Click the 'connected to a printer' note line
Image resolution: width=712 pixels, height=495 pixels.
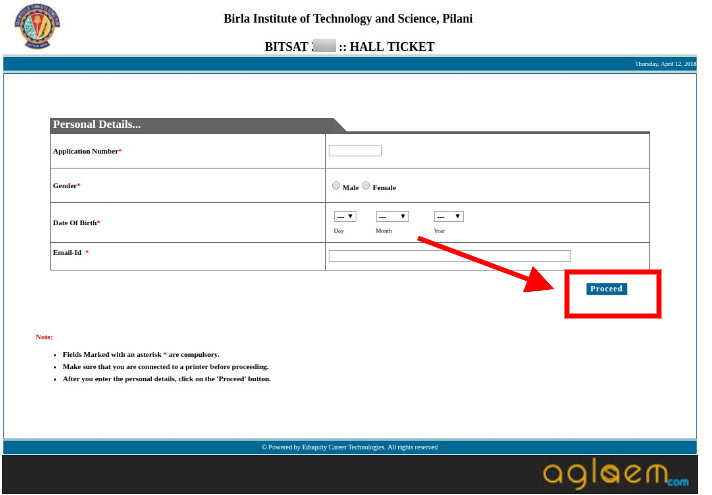[x=165, y=366]
